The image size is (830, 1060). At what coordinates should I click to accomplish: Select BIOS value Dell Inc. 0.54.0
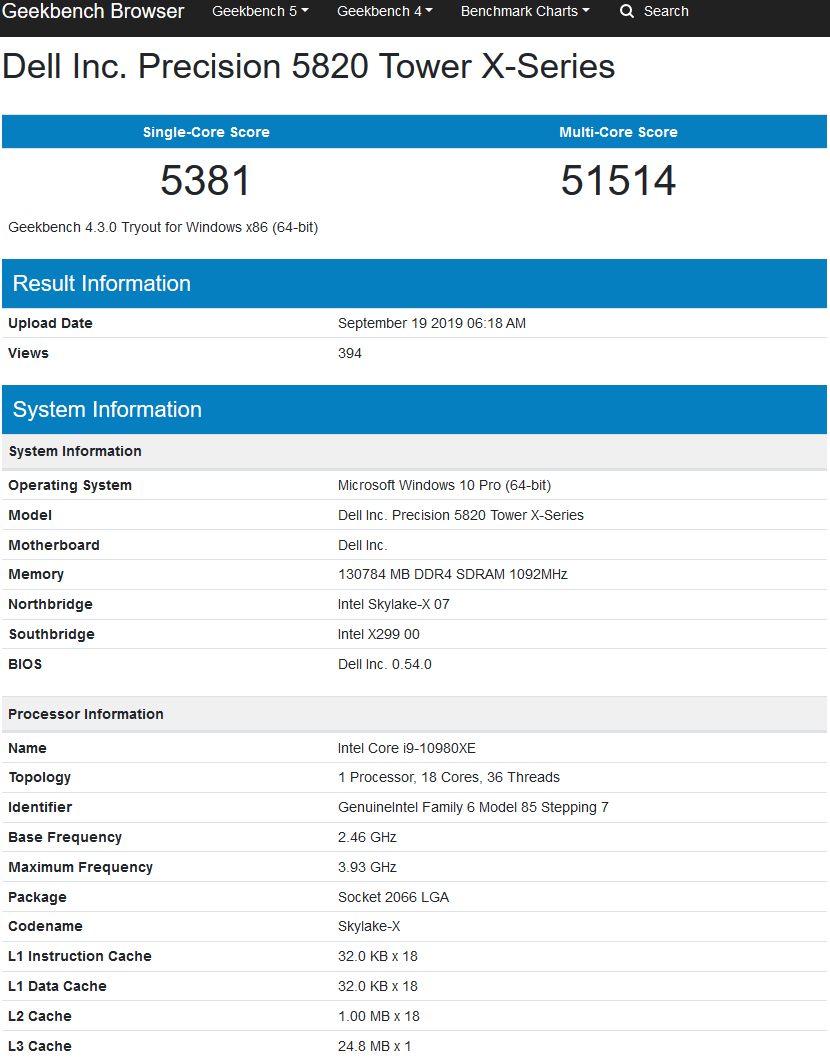(x=385, y=665)
